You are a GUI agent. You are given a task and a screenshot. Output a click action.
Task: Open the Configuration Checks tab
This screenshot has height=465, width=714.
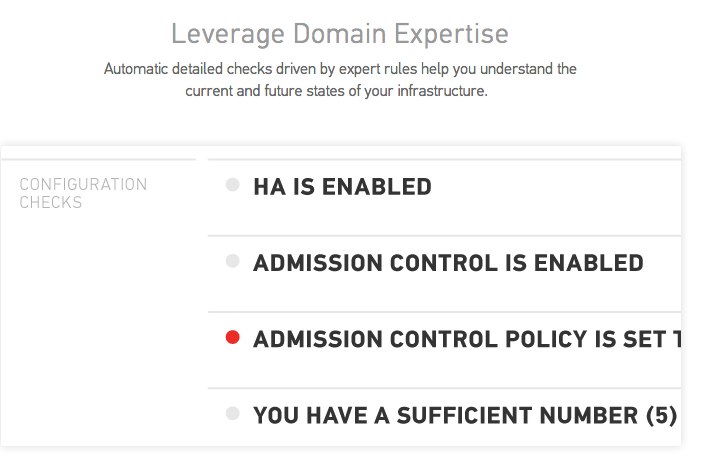pos(83,193)
